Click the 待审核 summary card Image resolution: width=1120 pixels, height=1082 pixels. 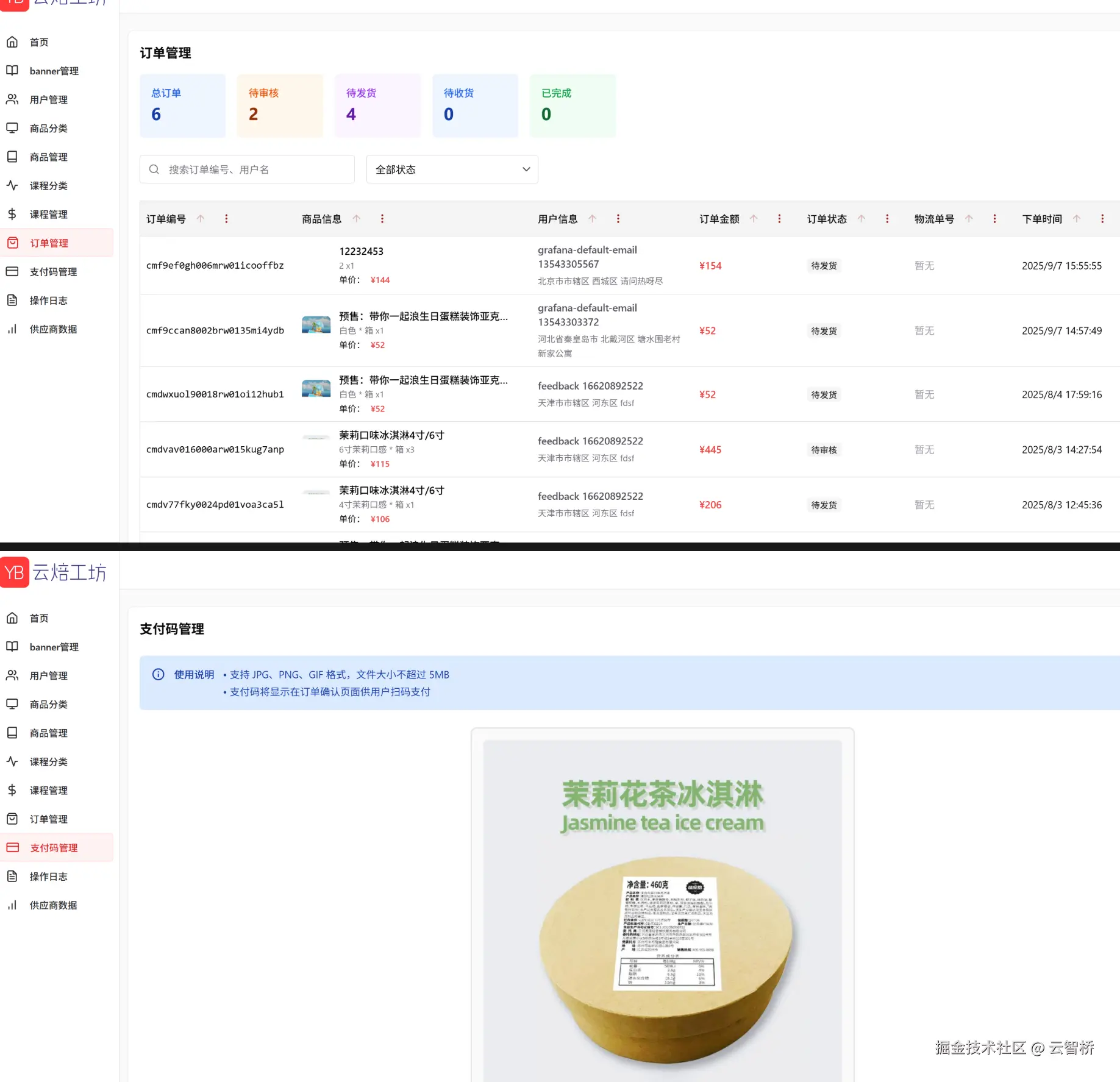click(x=280, y=105)
